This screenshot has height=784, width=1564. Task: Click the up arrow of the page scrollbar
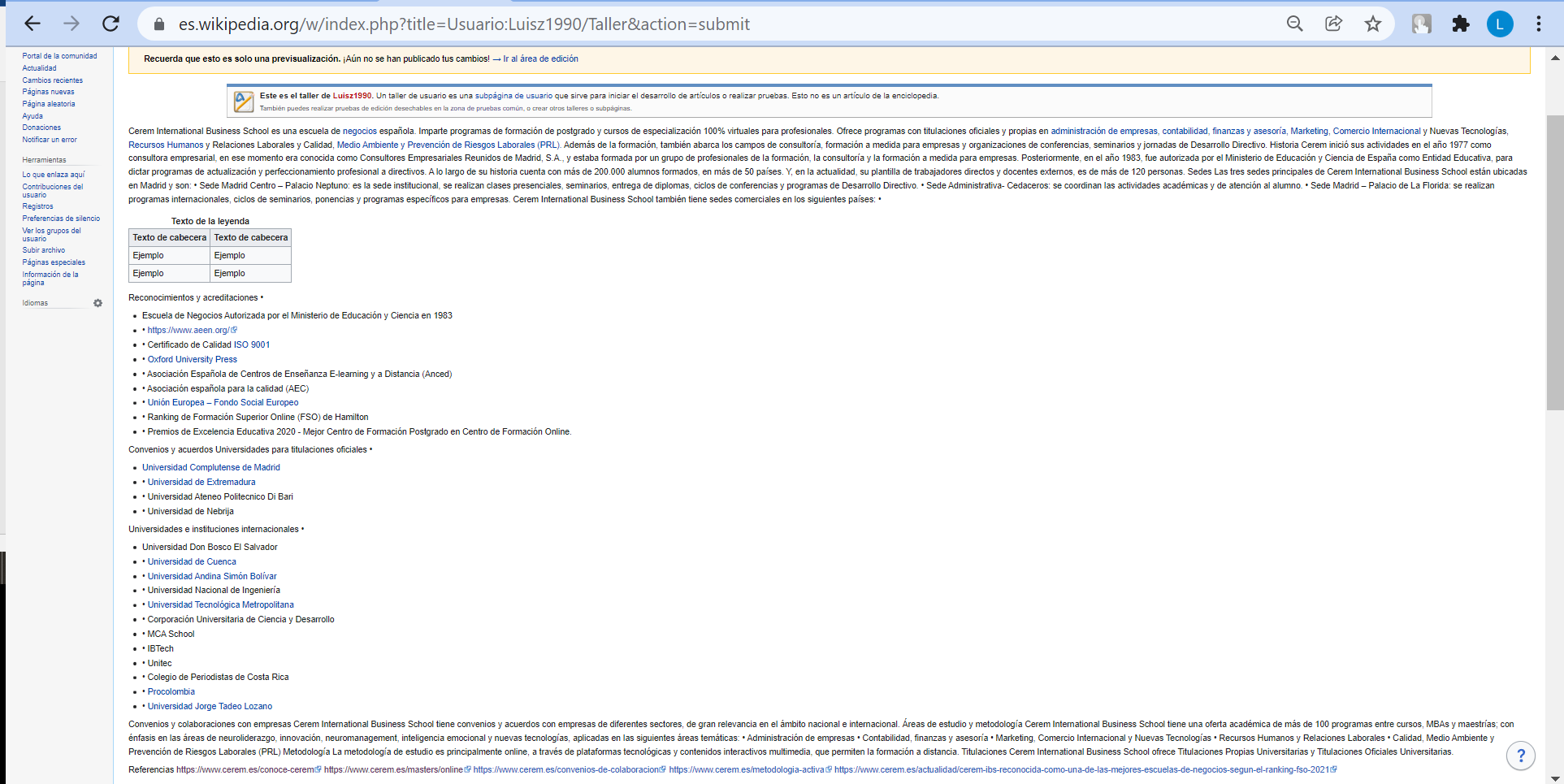point(1555,58)
